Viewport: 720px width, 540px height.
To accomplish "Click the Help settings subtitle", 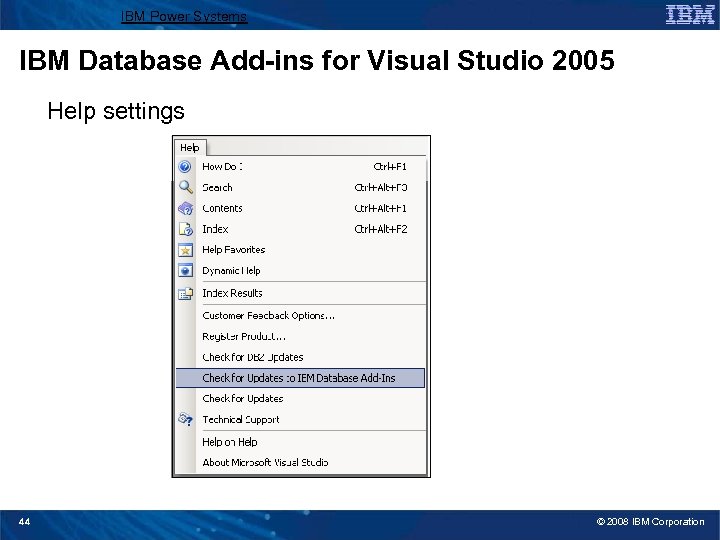I will 116,112.
